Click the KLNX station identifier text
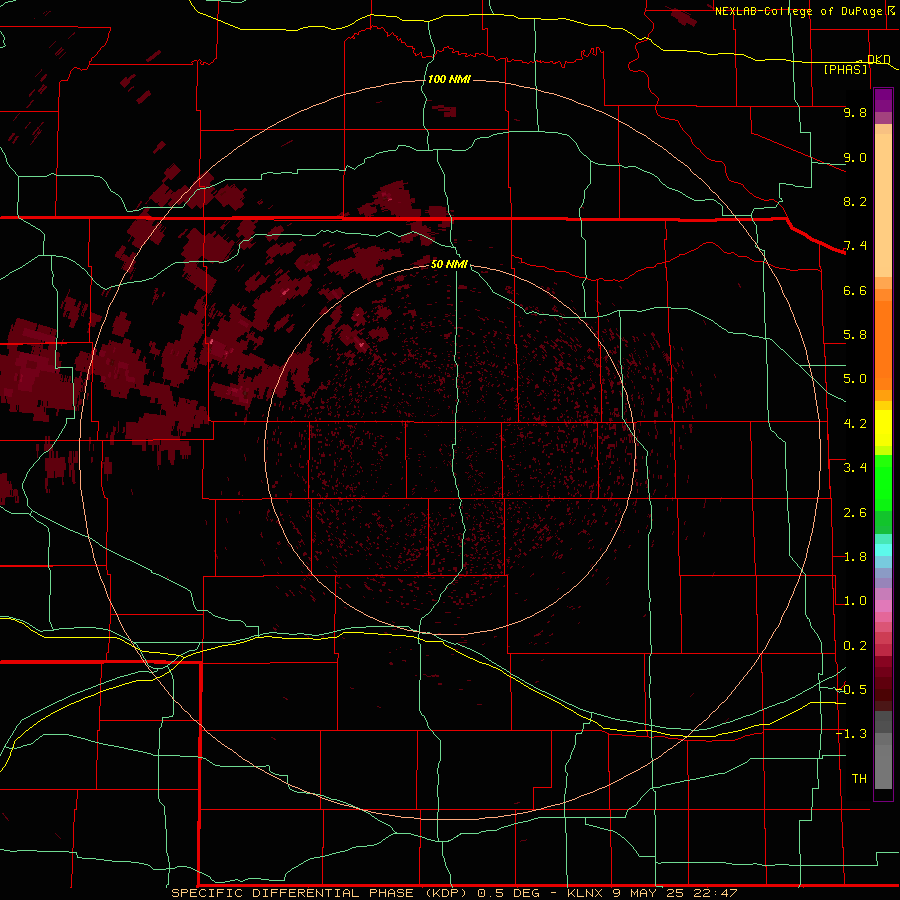 click(585, 893)
